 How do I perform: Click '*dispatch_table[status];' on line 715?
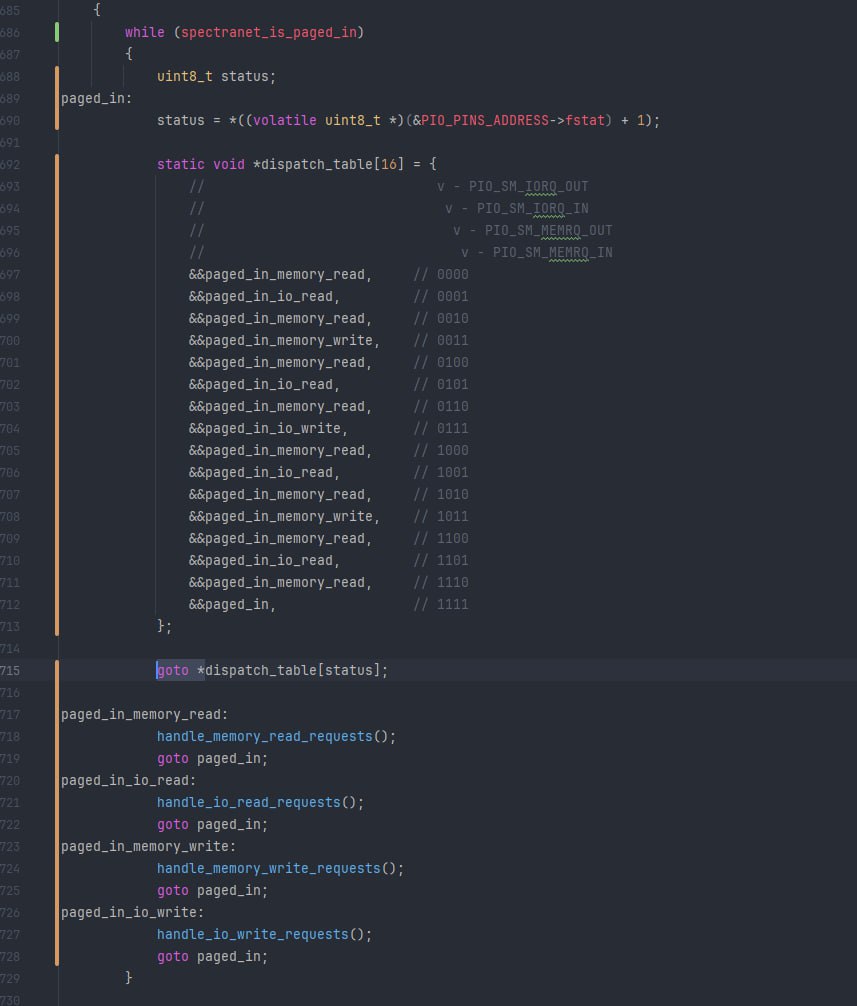(293, 670)
